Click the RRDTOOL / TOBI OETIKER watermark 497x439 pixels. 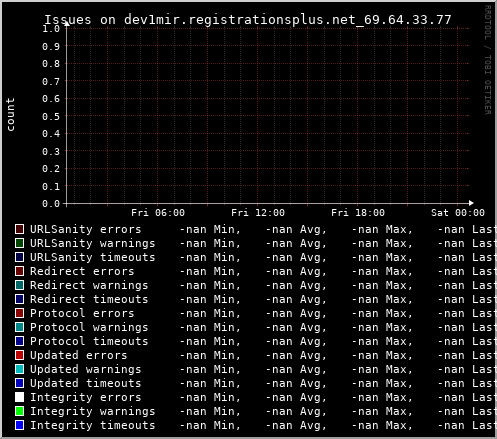point(488,60)
